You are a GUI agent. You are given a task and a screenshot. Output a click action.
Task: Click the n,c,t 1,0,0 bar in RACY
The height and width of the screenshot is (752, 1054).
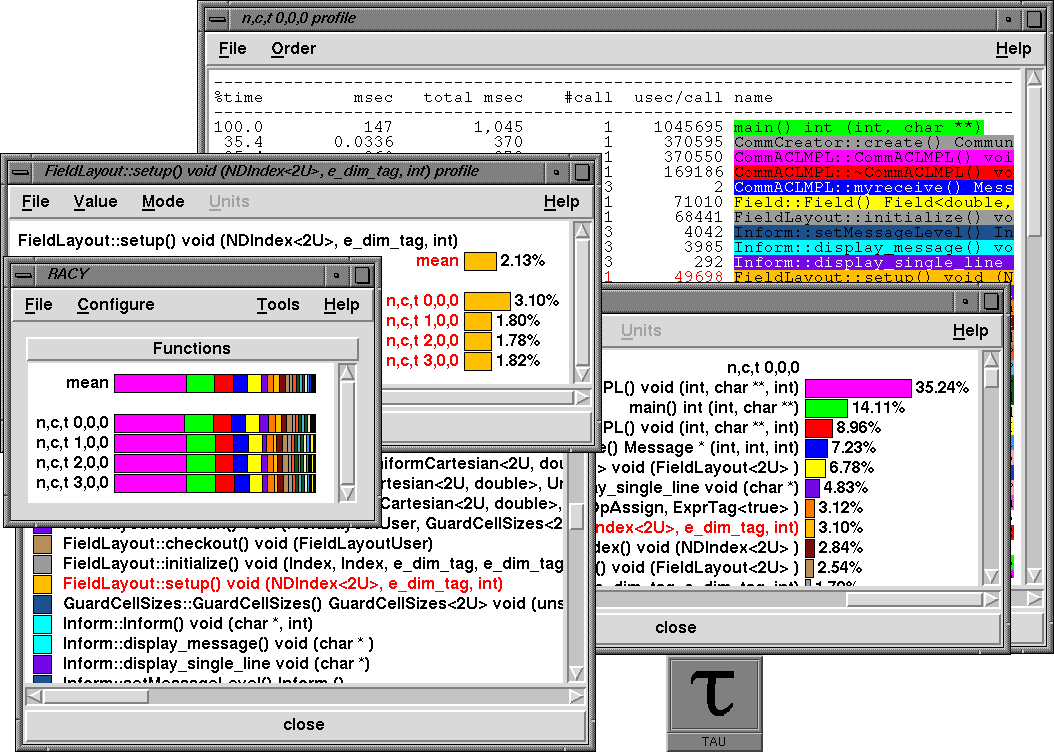(x=215, y=444)
